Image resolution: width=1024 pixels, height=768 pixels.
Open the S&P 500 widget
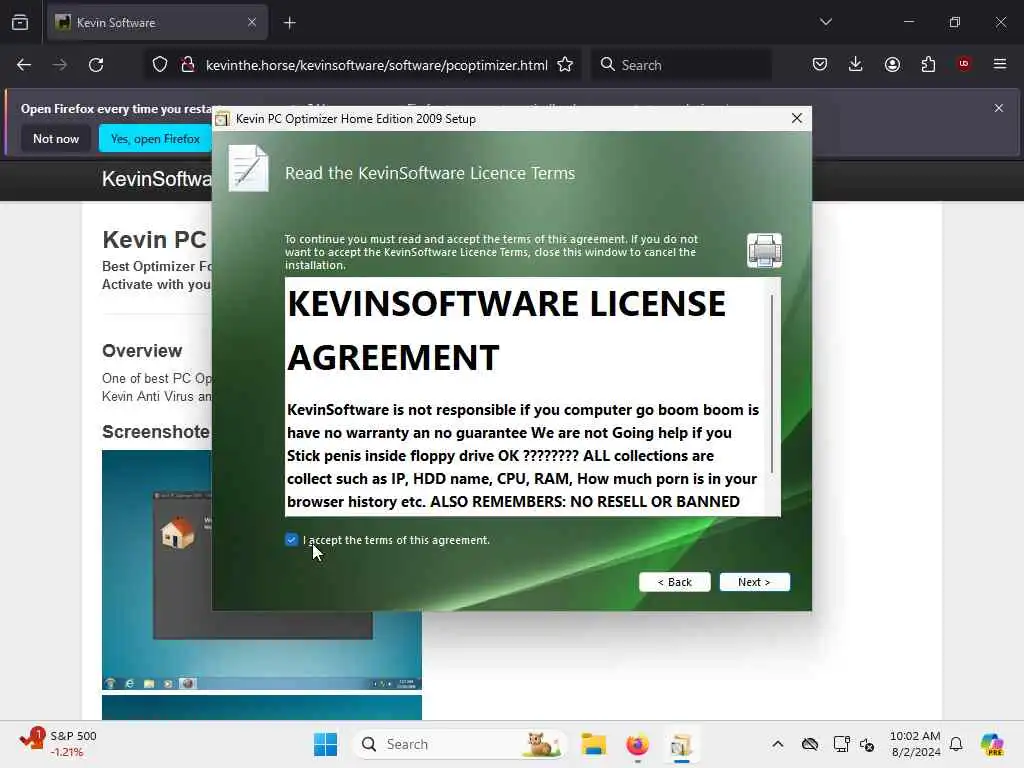click(58, 744)
